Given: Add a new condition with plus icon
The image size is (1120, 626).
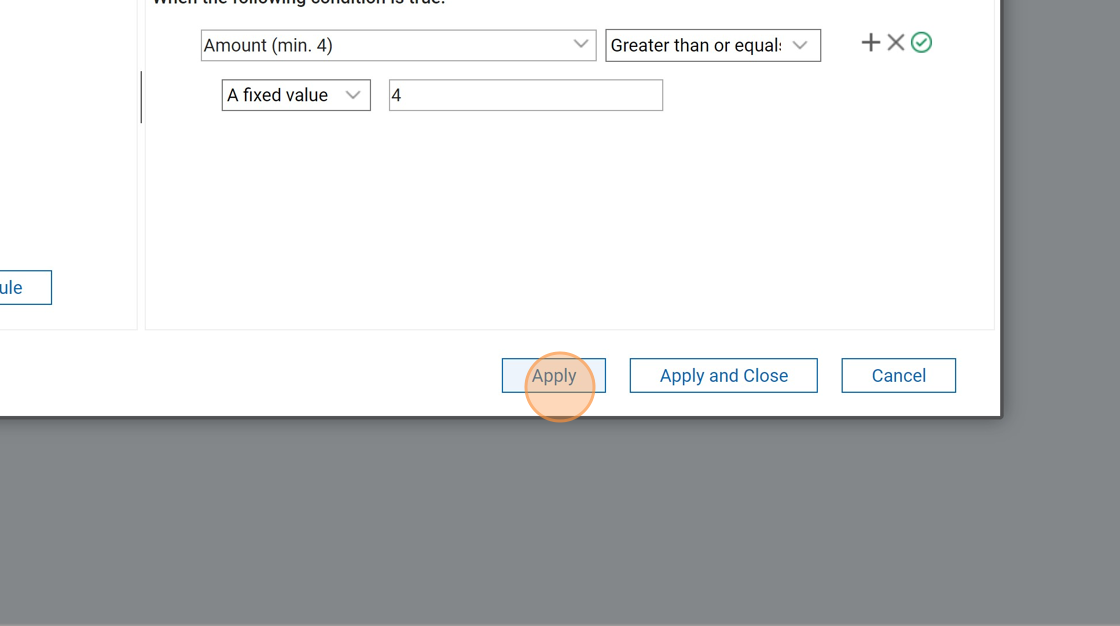Looking at the screenshot, I should point(870,43).
